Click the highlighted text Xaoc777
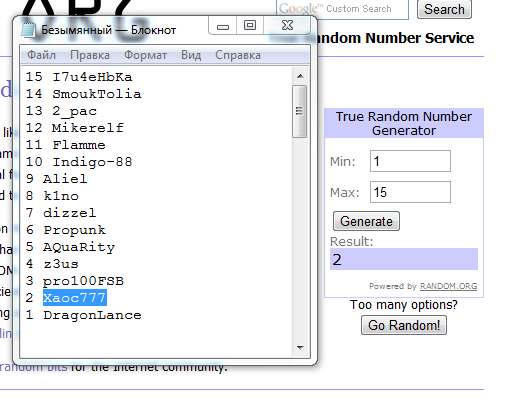This screenshot has height=399, width=521. click(75, 298)
